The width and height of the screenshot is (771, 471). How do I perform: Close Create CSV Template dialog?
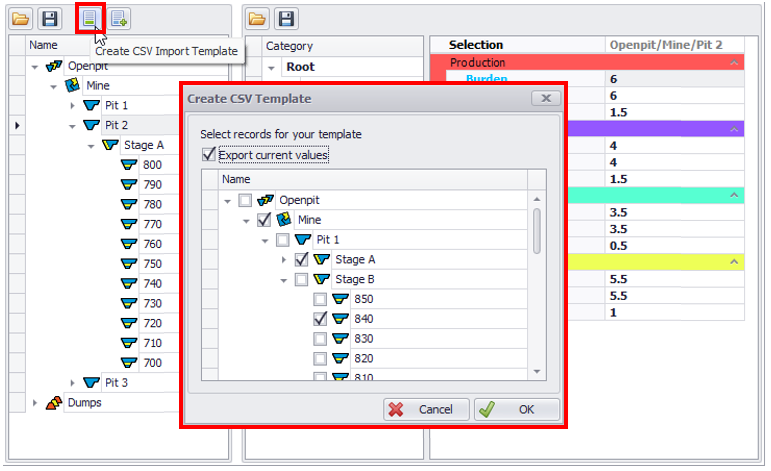click(x=546, y=98)
